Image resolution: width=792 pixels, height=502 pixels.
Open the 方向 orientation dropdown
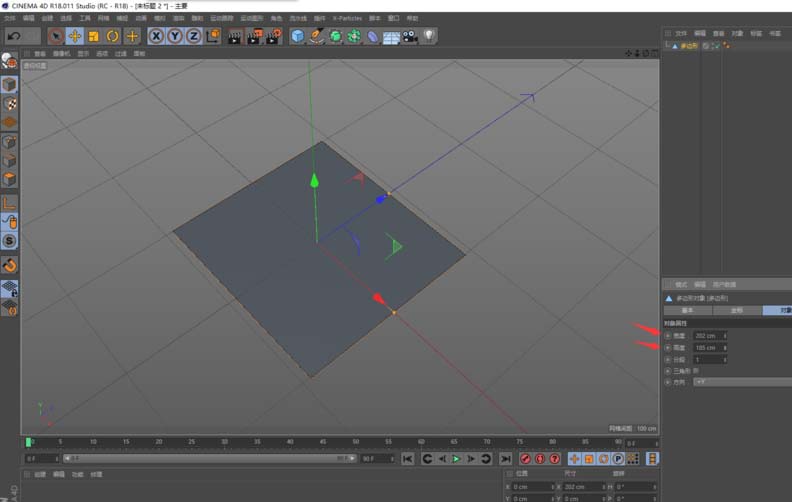pyautogui.click(x=742, y=382)
